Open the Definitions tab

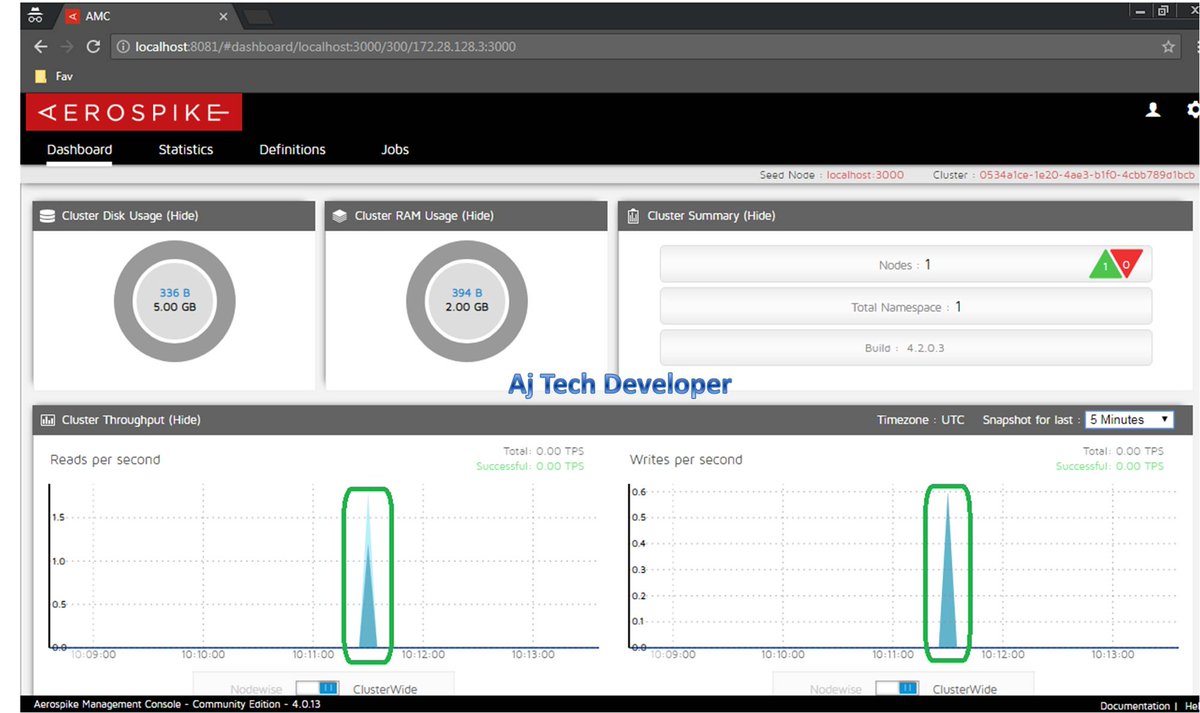(x=292, y=149)
